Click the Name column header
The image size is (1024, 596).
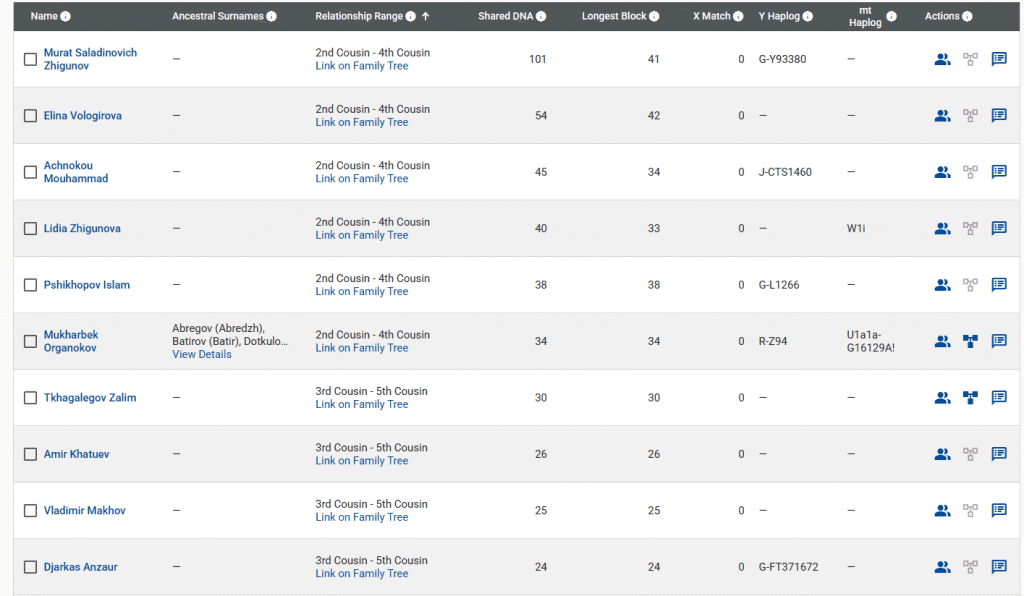[x=44, y=17]
